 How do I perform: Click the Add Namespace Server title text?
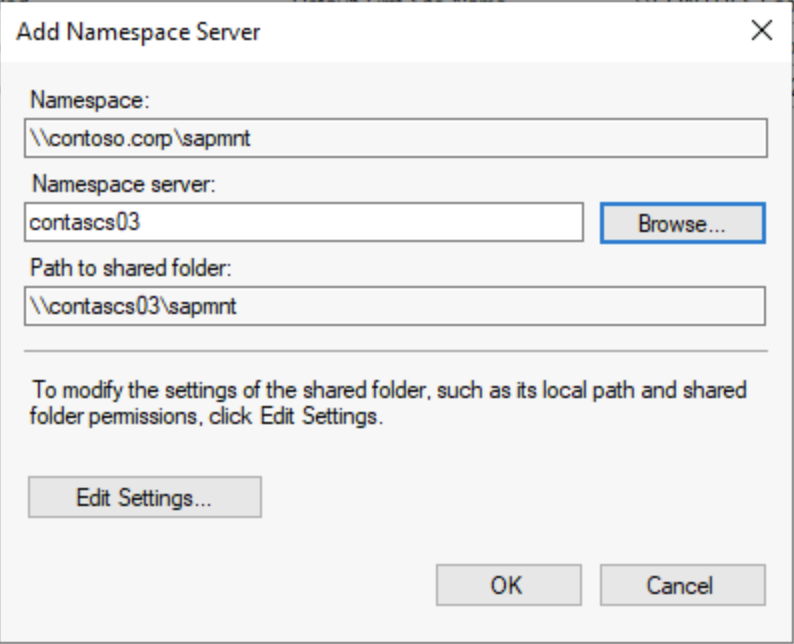point(138,32)
